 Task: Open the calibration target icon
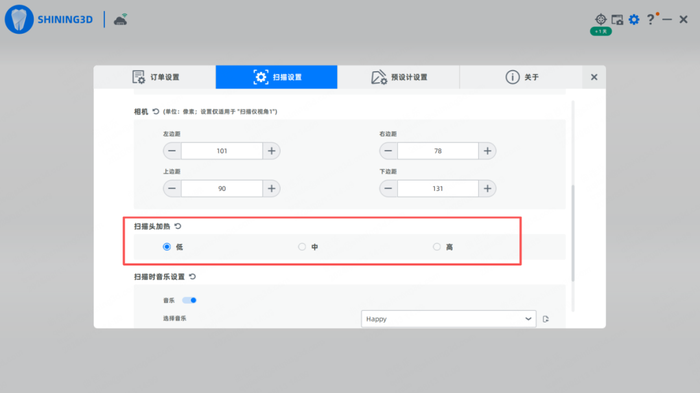[x=600, y=19]
